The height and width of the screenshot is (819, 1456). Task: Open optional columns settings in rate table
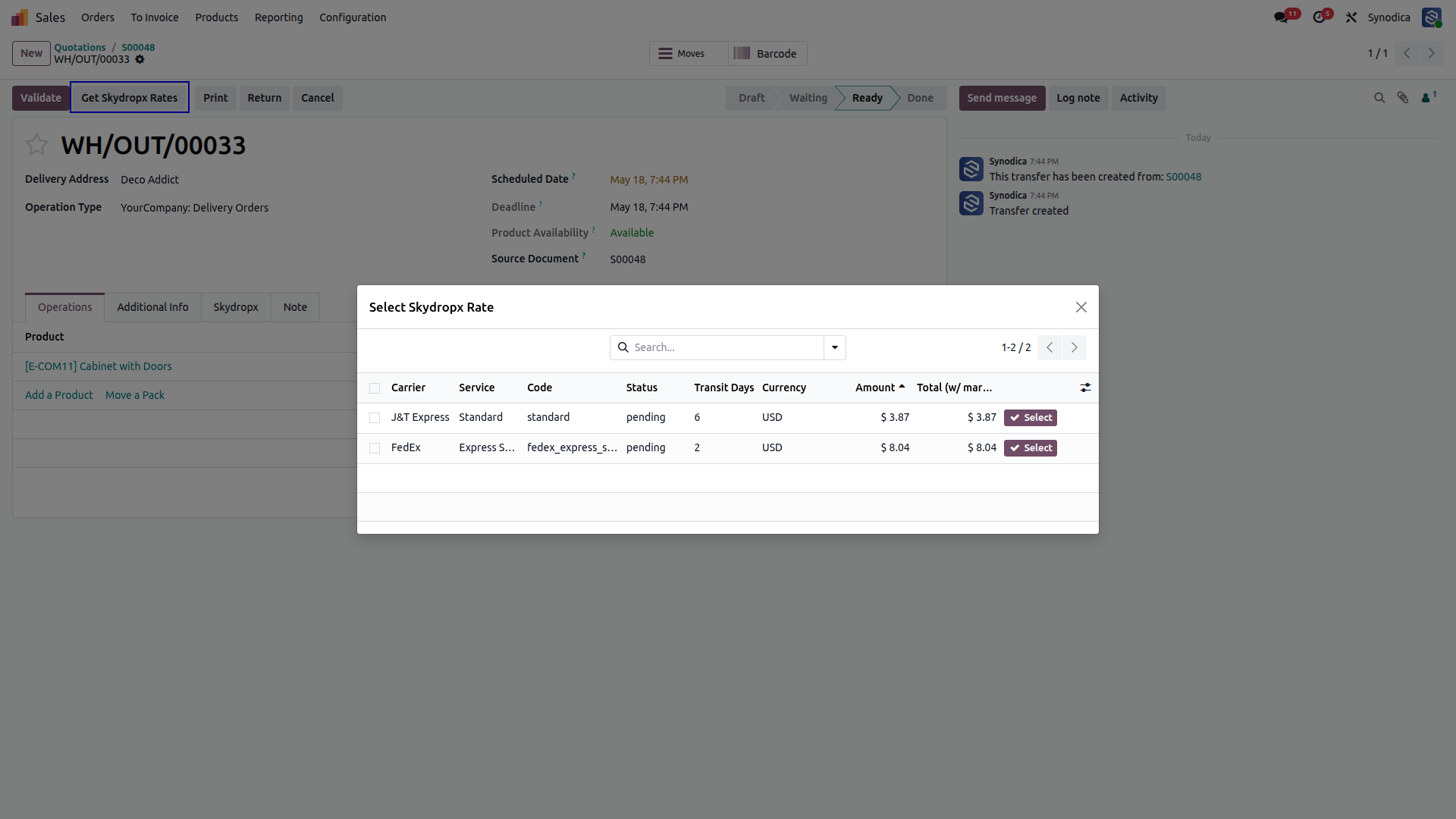click(1085, 388)
